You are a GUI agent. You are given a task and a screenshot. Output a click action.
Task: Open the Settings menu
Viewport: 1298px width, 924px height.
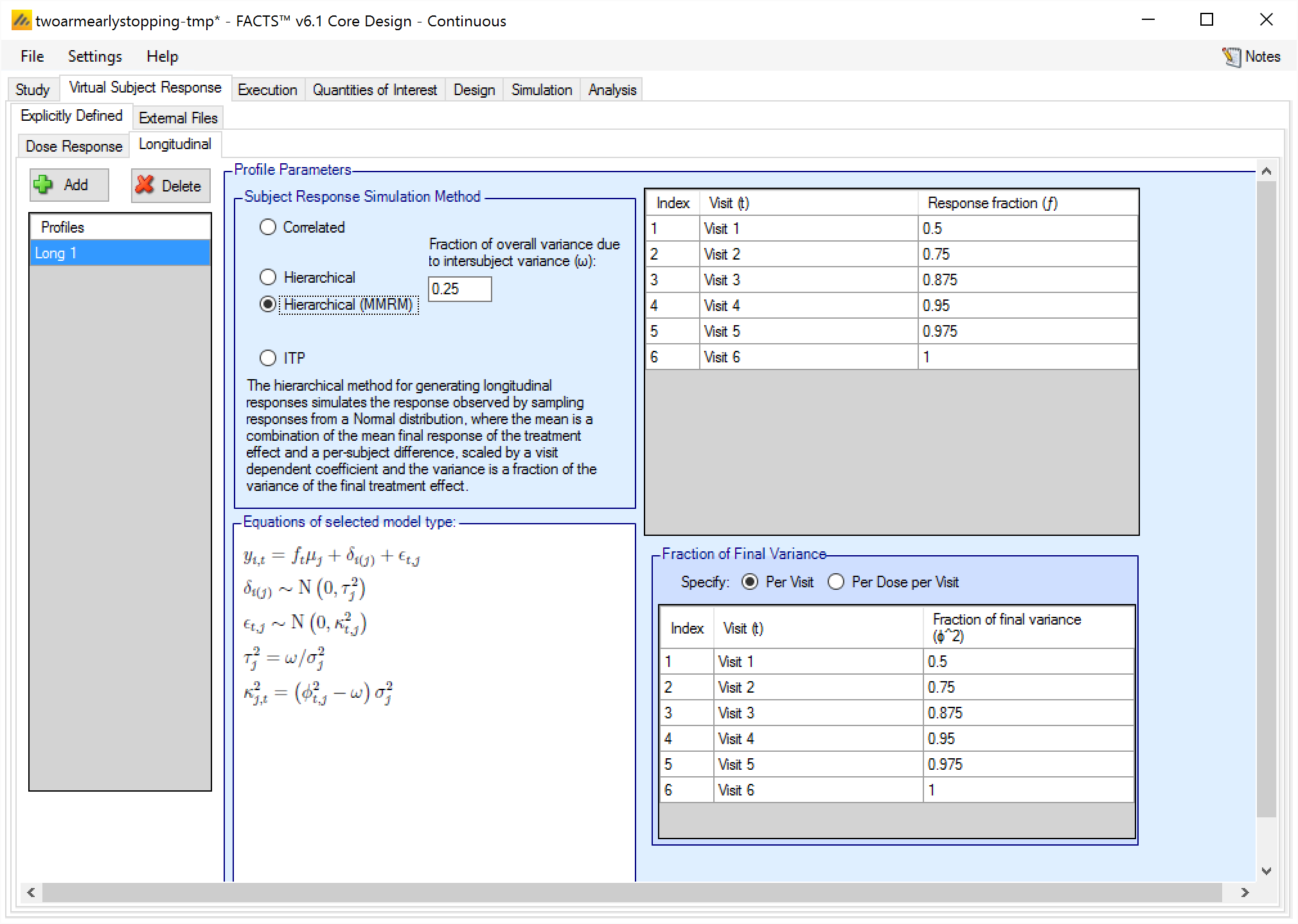pyautogui.click(x=94, y=57)
